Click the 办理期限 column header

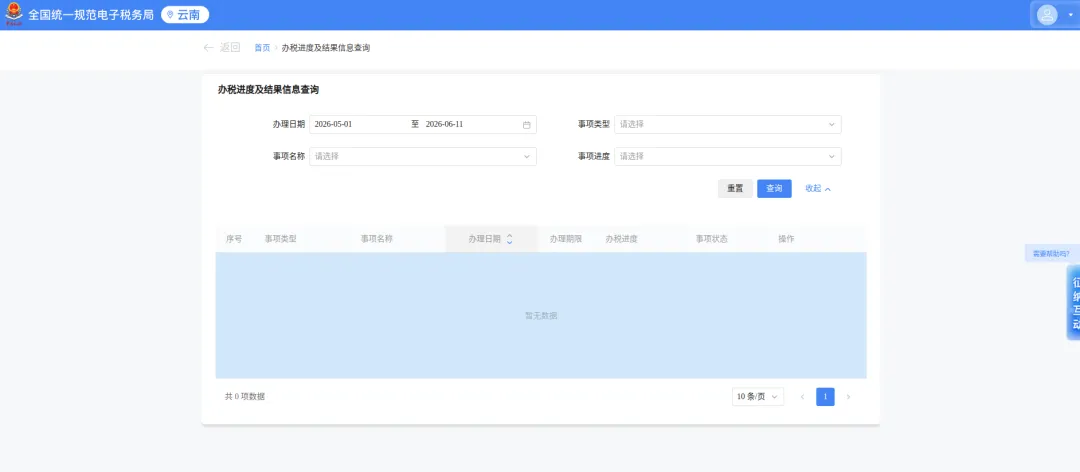(565, 239)
